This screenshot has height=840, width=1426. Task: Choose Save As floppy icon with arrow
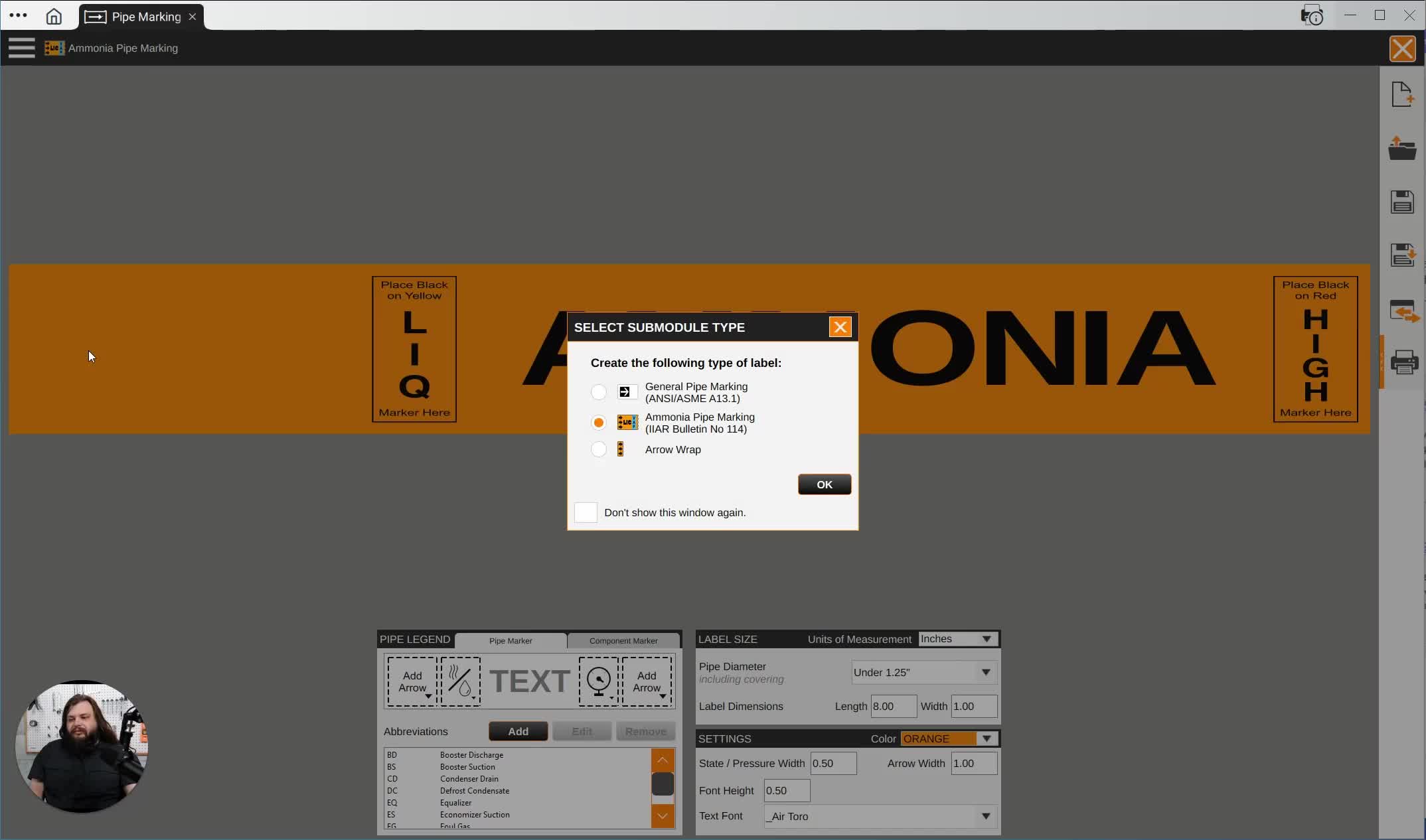point(1403,255)
